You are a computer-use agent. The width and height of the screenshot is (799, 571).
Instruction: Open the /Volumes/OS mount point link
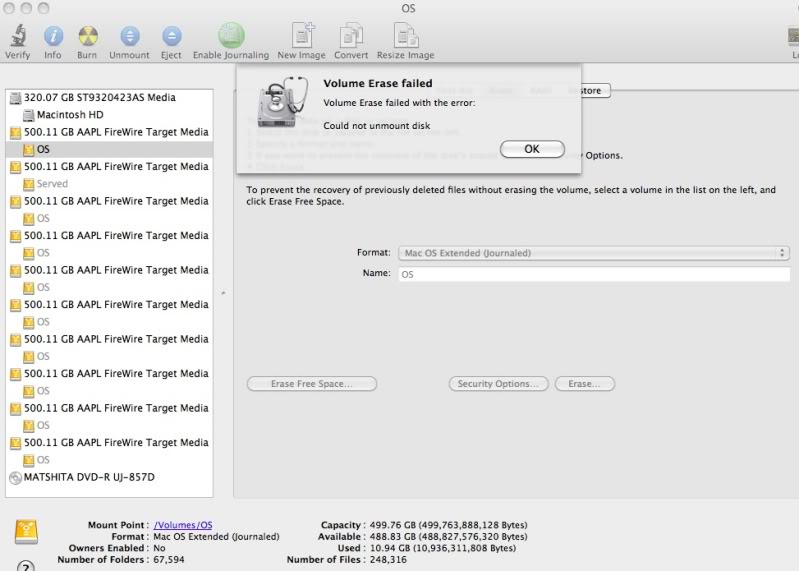click(x=183, y=525)
